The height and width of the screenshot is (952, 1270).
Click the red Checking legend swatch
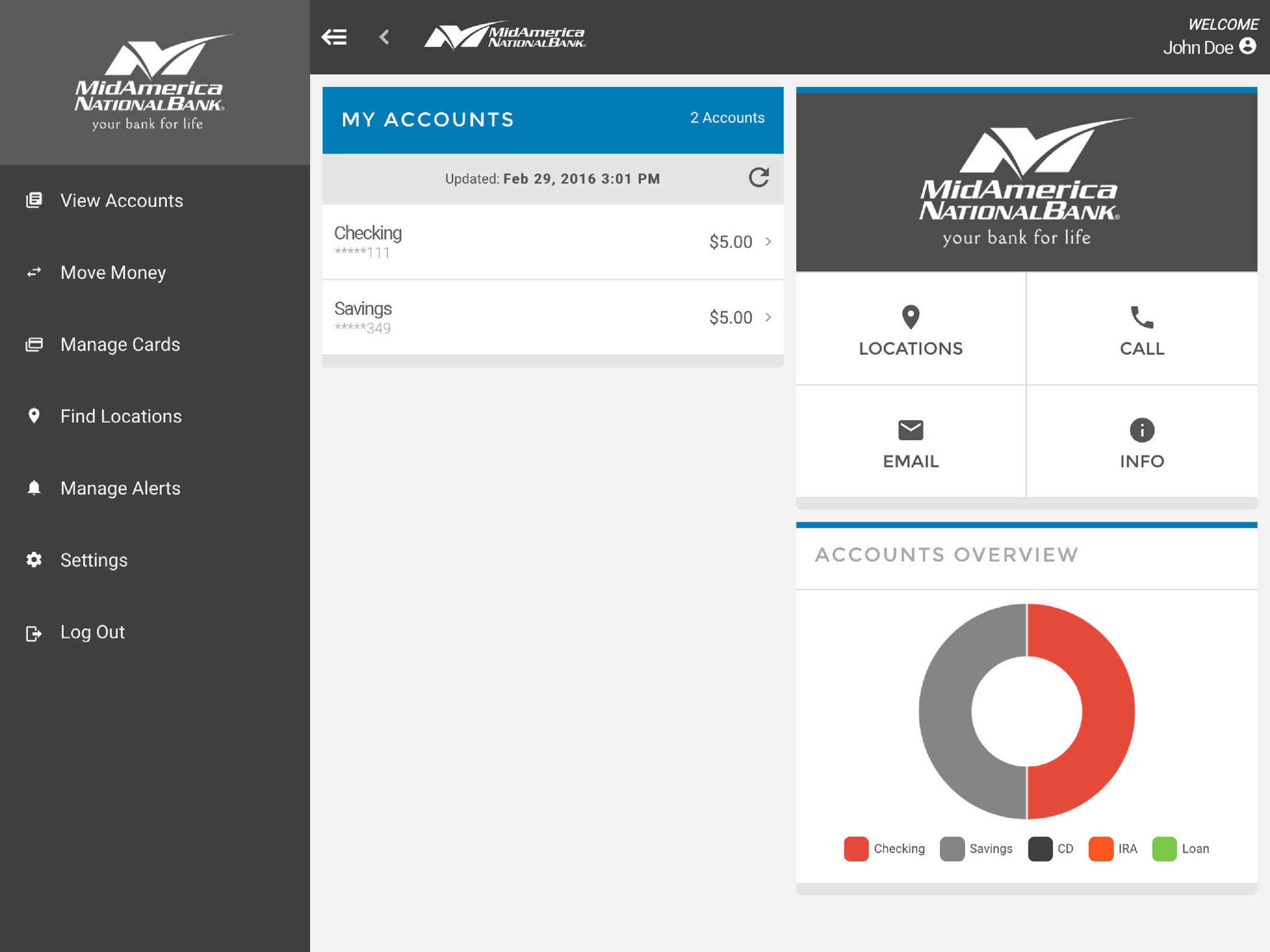pos(855,849)
